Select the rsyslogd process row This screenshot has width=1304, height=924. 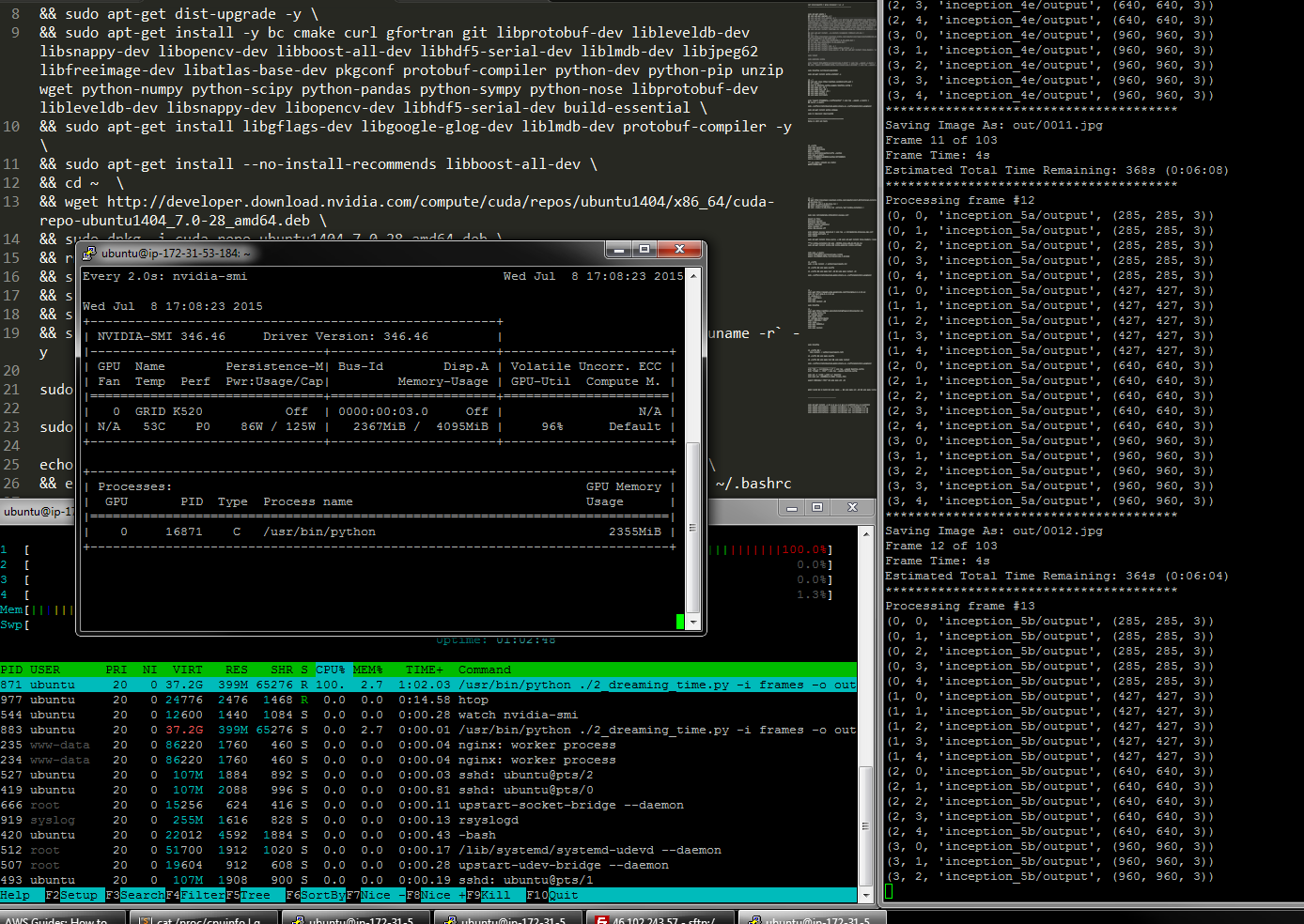coord(428,820)
